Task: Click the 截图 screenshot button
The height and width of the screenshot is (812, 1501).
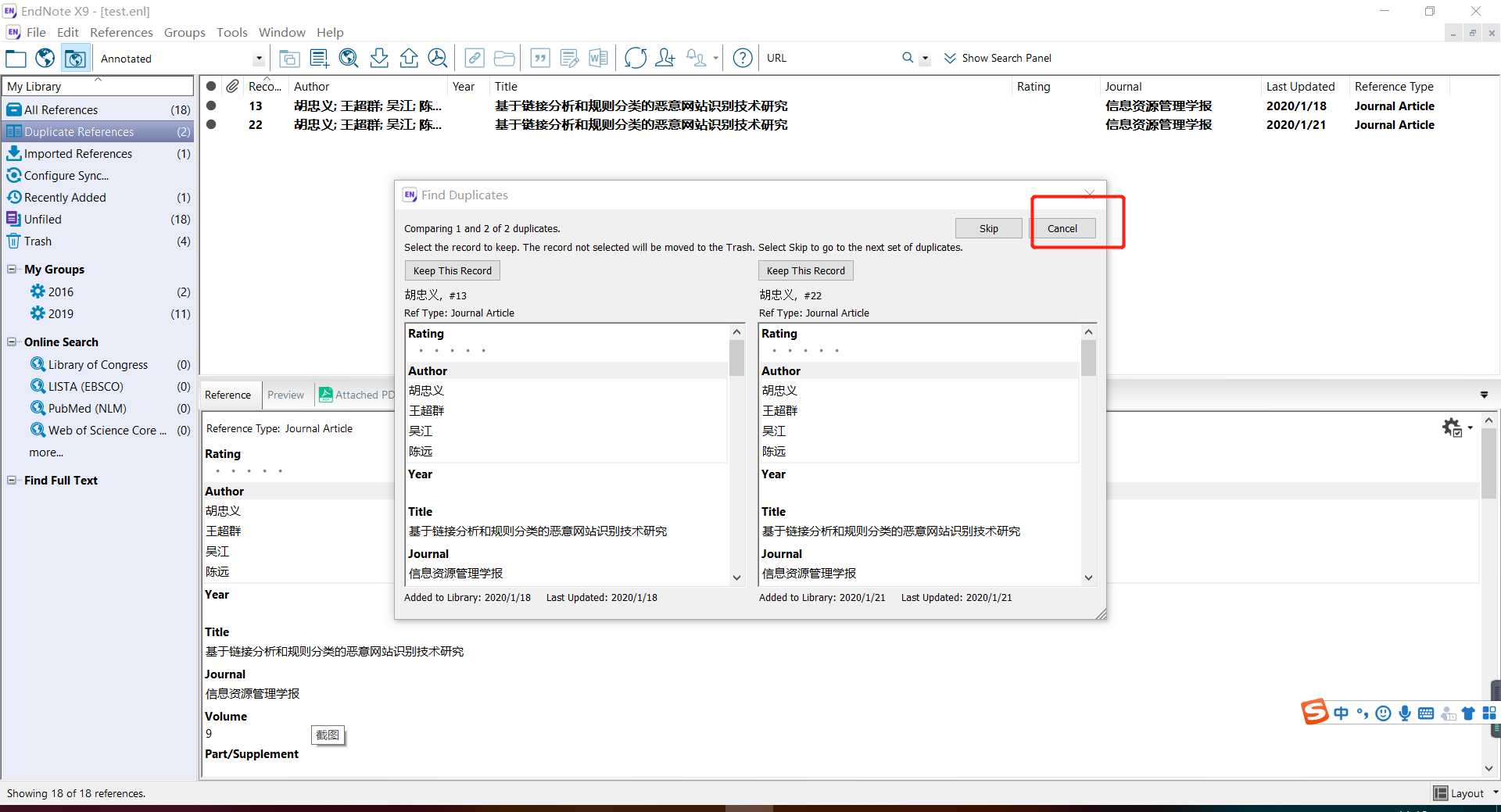Action: 328,735
